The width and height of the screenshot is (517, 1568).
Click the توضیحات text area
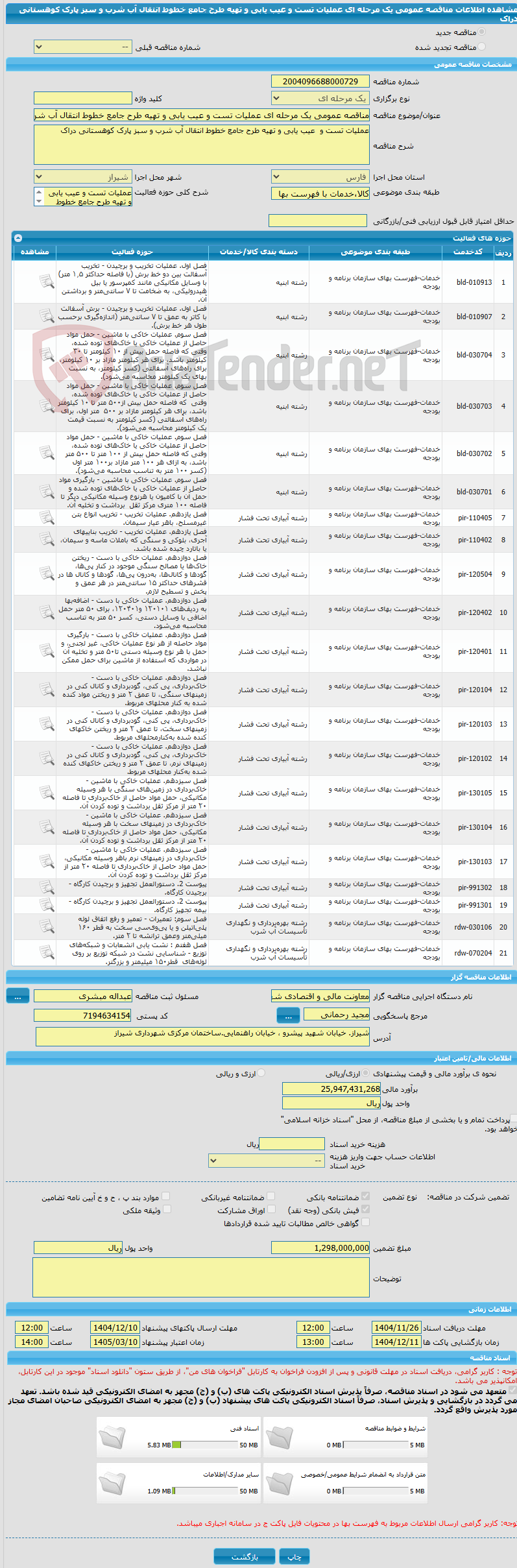(201, 1279)
